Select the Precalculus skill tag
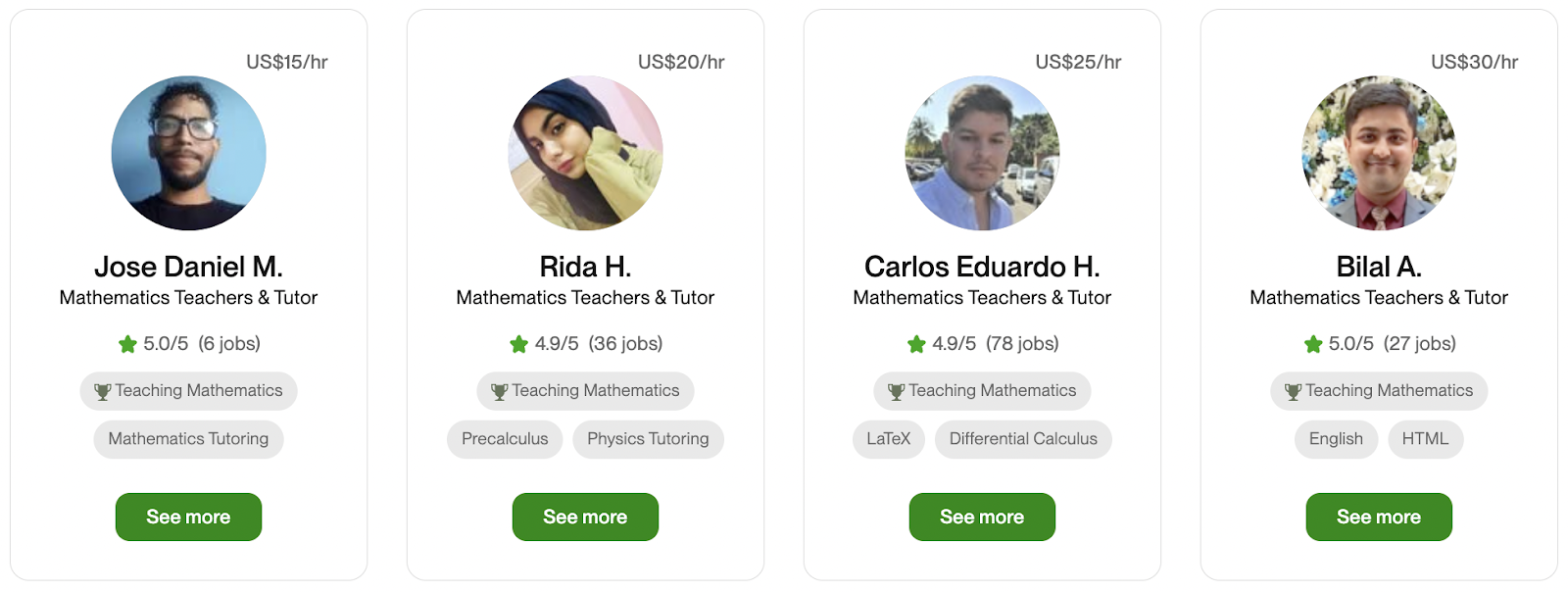The image size is (1568, 592). point(505,439)
